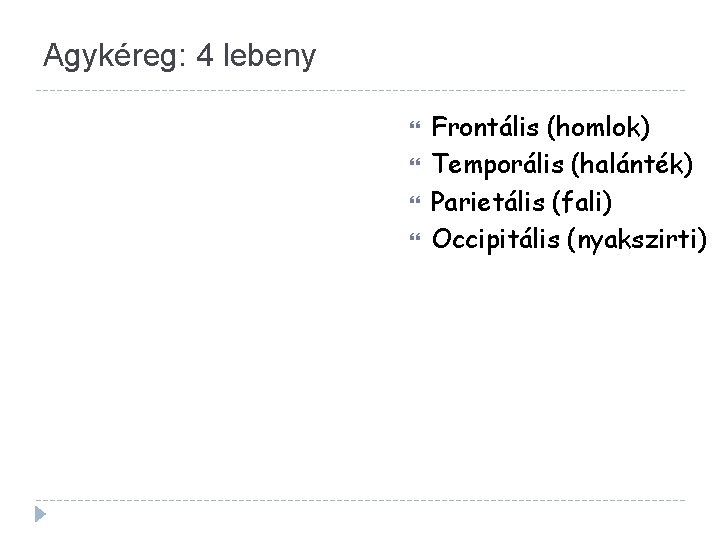Click the "(nyakszirti)" text in fourth bullet
Image resolution: width=720 pixels, height=540 pixels.
click(637, 240)
